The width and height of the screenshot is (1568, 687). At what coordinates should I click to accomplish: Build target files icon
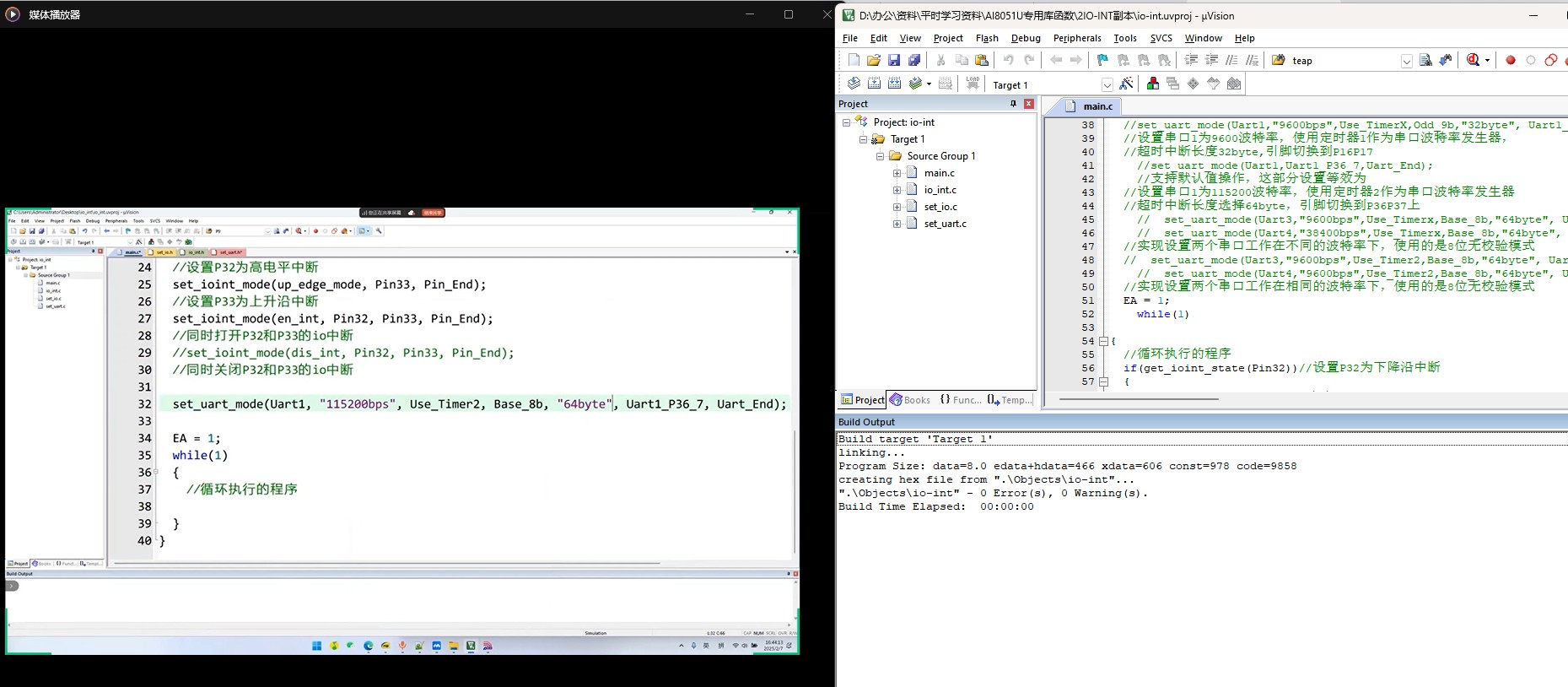[874, 84]
